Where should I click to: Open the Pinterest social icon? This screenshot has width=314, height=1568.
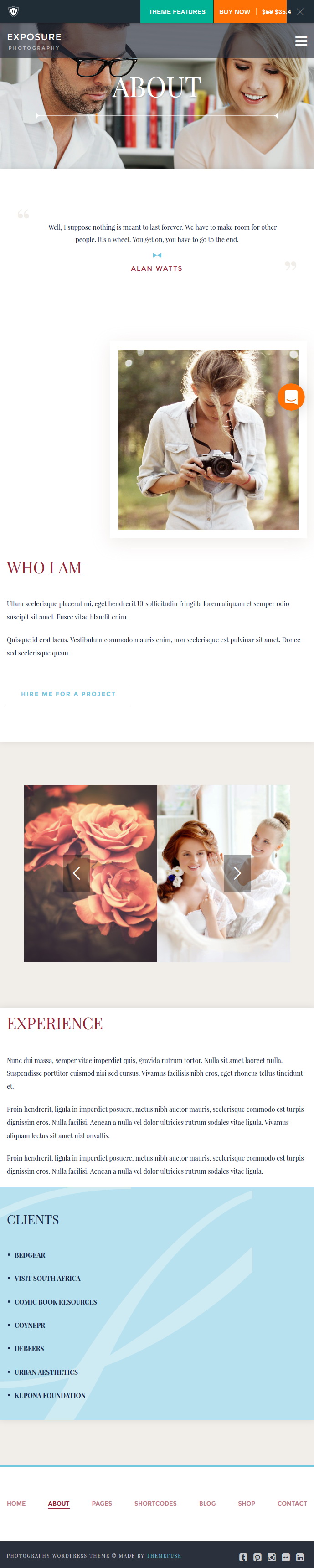click(257, 1557)
